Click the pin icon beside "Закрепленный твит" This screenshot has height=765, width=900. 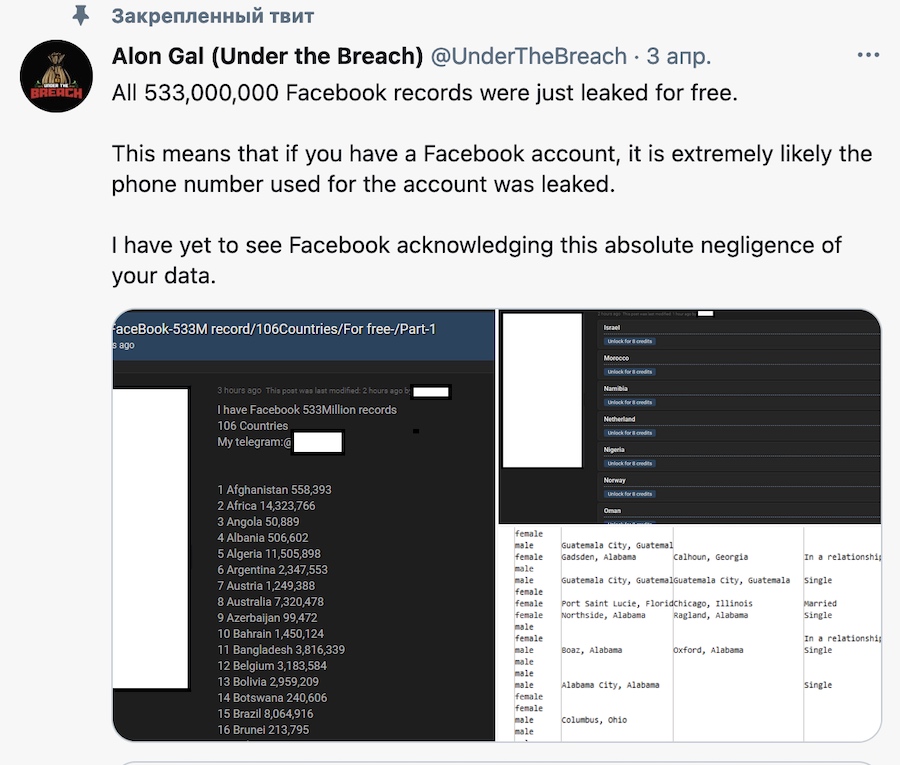pos(82,16)
